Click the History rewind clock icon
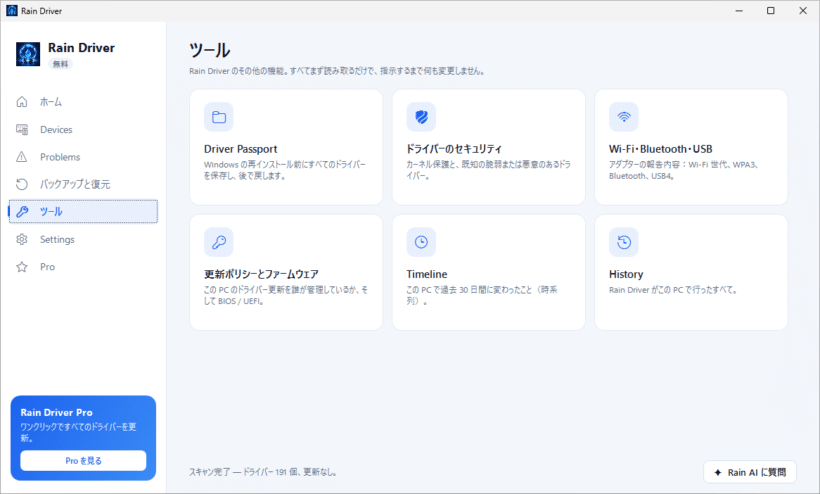820x494 pixels. click(623, 242)
